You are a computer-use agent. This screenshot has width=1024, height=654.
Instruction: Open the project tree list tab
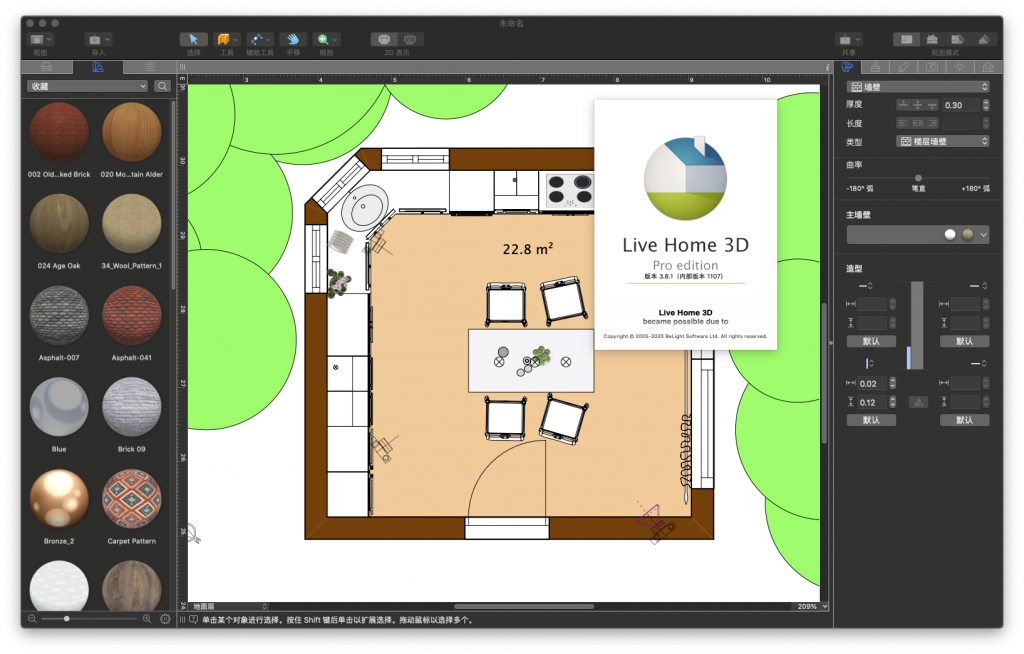point(150,67)
